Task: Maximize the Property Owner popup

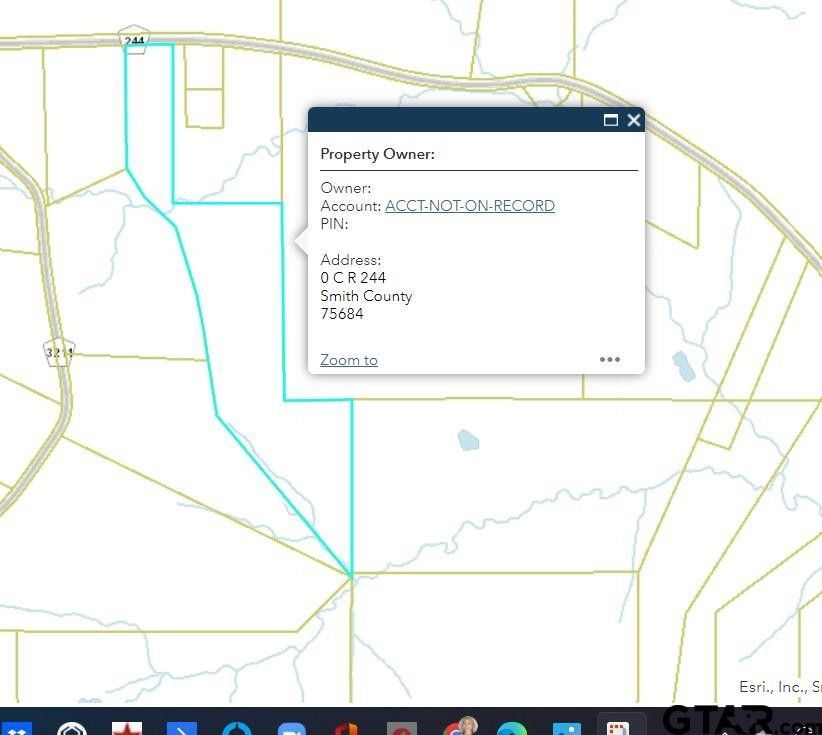Action: [x=611, y=120]
